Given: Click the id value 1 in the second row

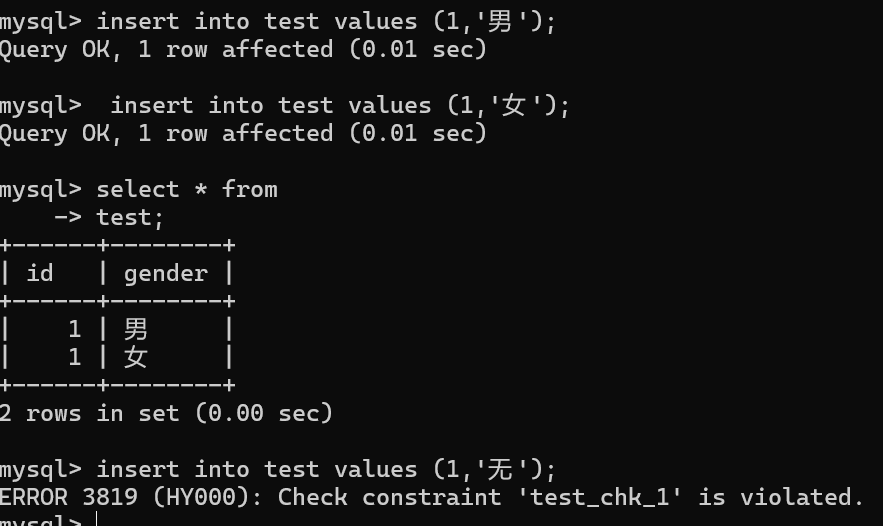Looking at the screenshot, I should coord(74,357).
